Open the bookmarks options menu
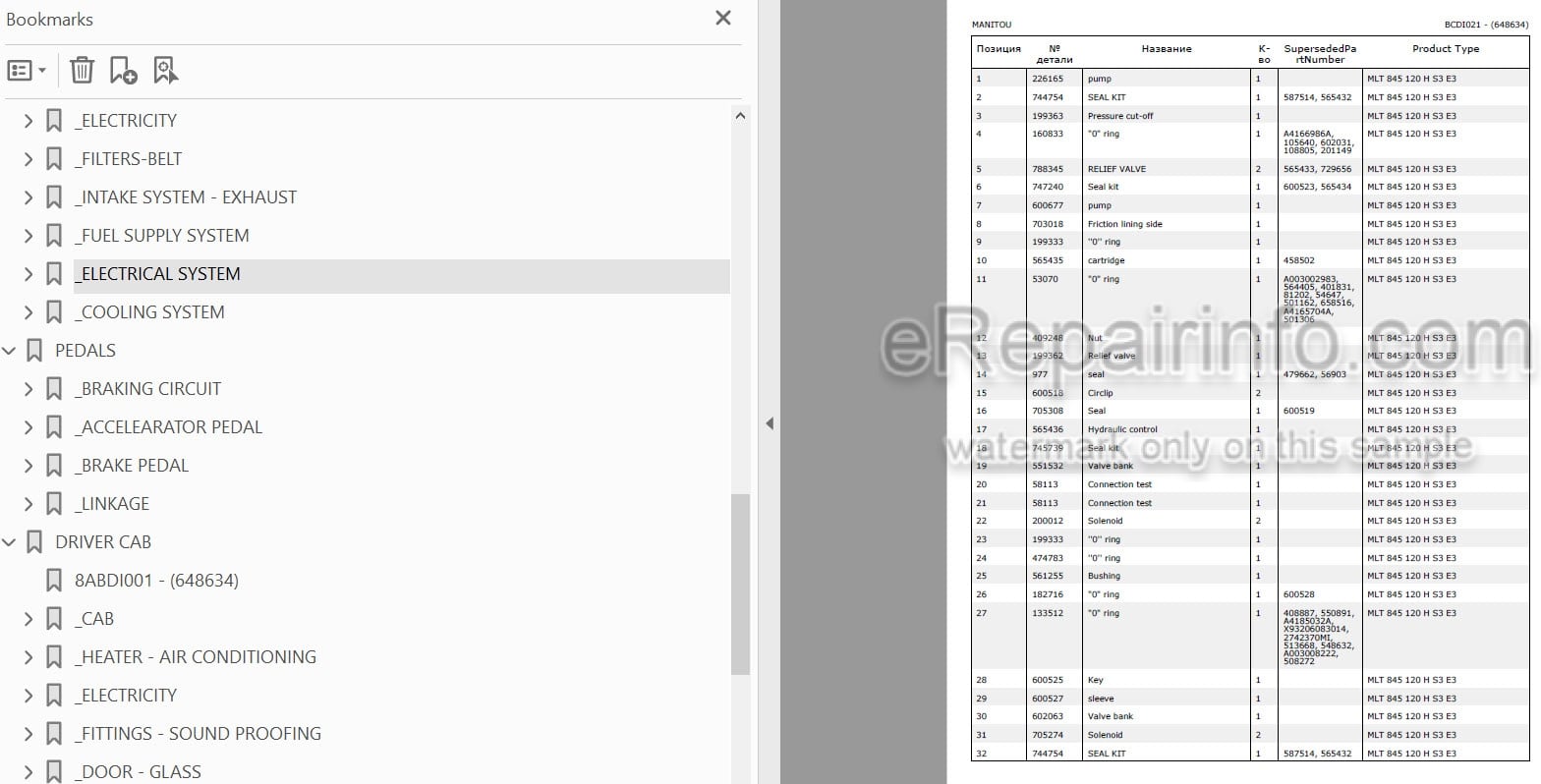The width and height of the screenshot is (1541, 784). tap(27, 71)
